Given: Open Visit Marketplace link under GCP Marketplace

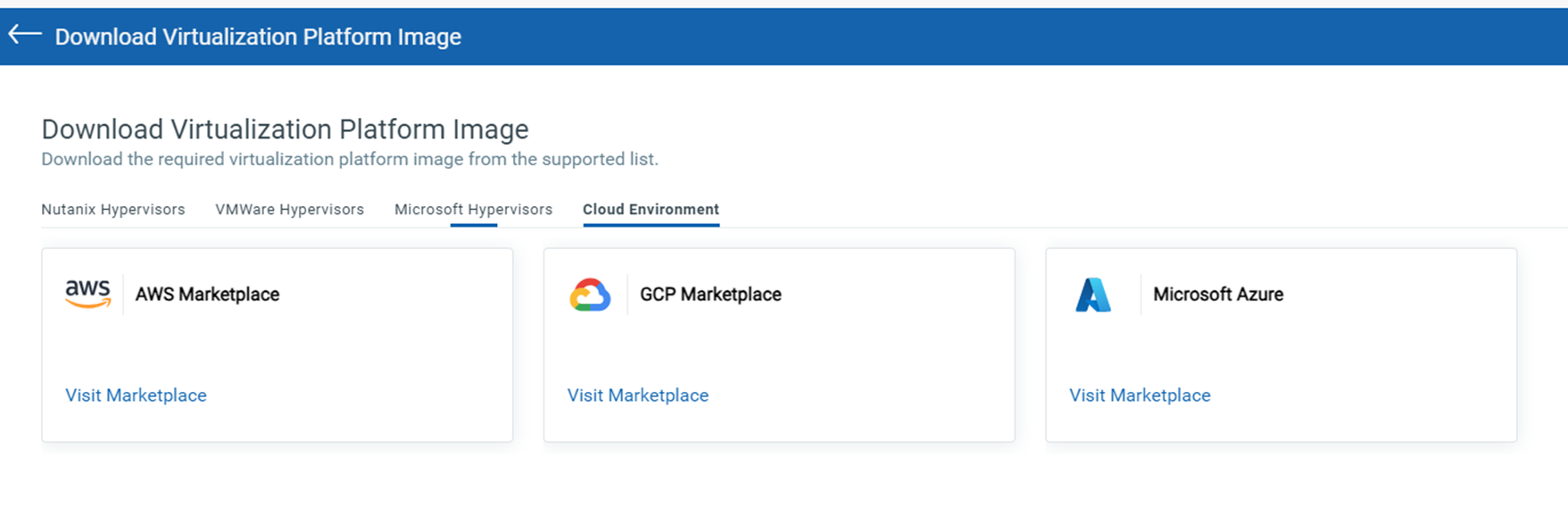Looking at the screenshot, I should tap(638, 395).
